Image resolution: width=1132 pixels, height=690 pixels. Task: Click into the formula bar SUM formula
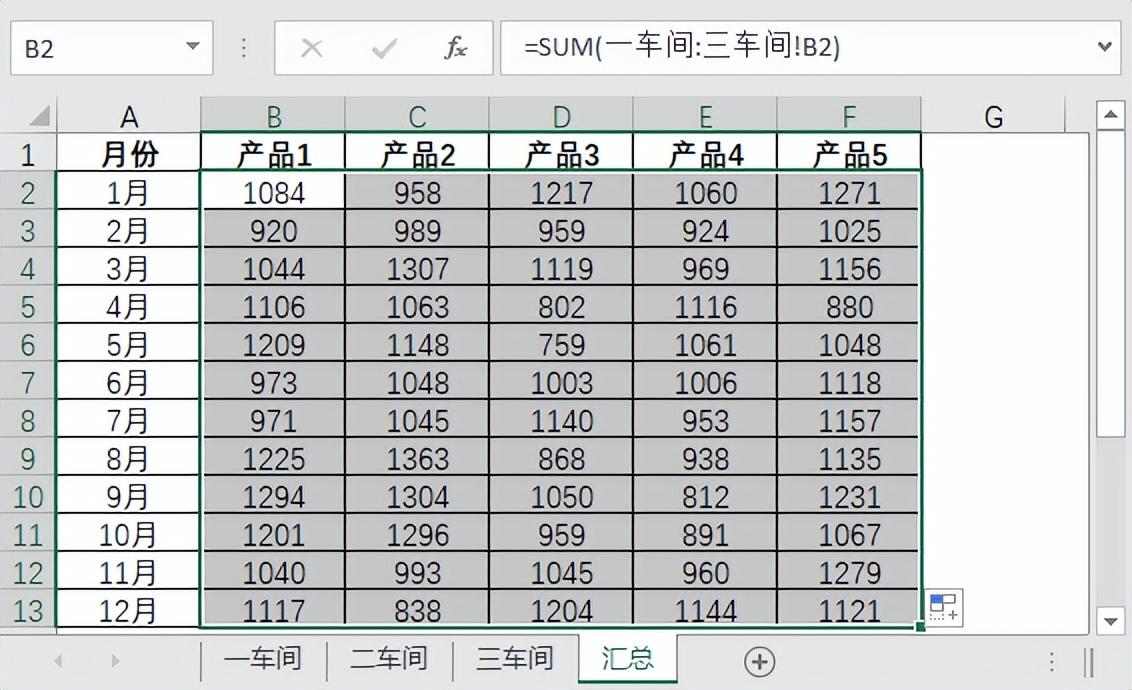point(810,48)
